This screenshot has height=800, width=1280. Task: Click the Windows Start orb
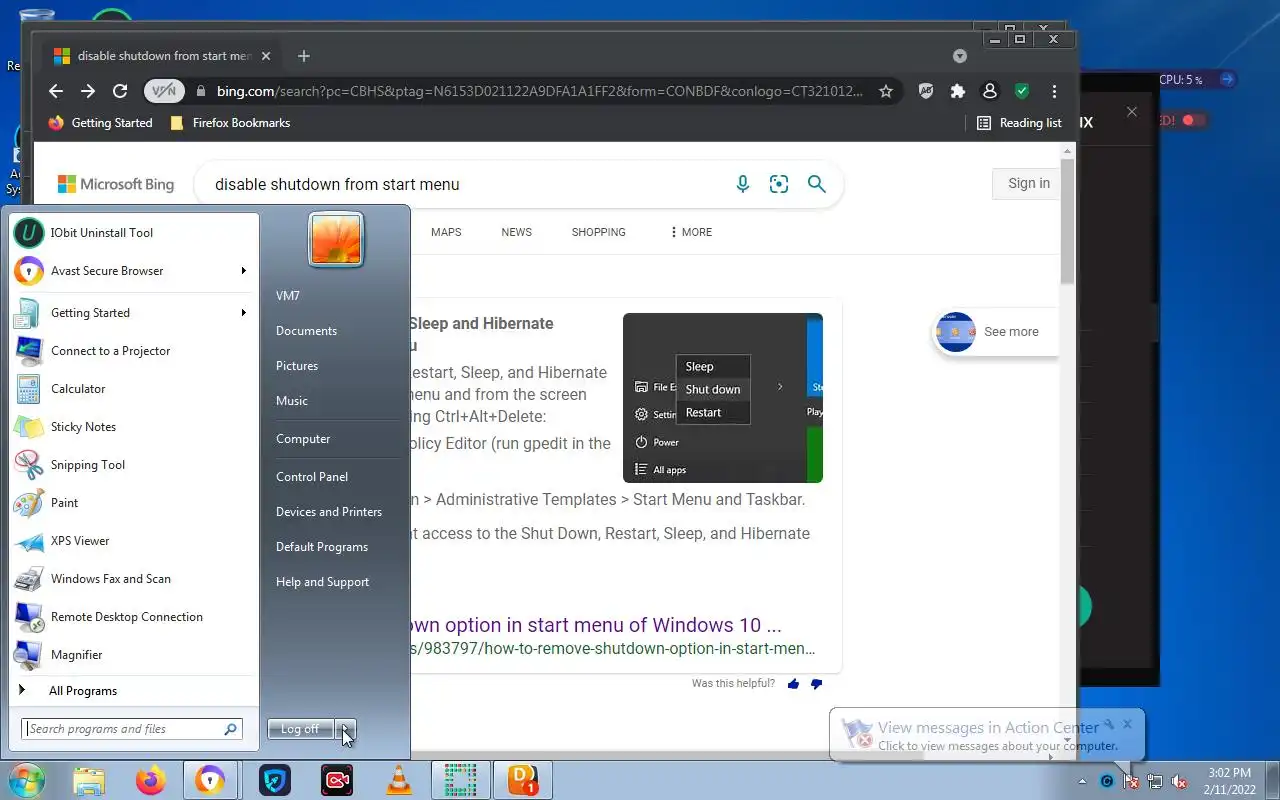click(27, 780)
